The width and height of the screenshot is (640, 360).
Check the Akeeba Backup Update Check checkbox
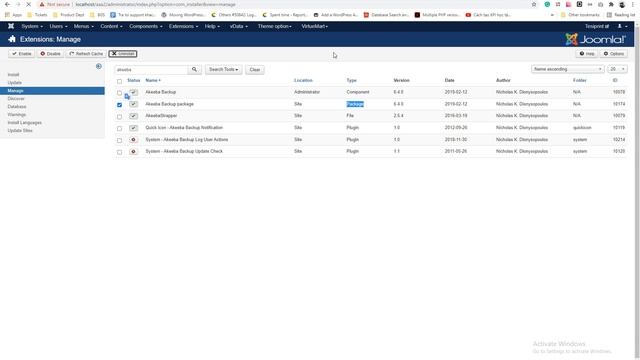[x=119, y=152]
